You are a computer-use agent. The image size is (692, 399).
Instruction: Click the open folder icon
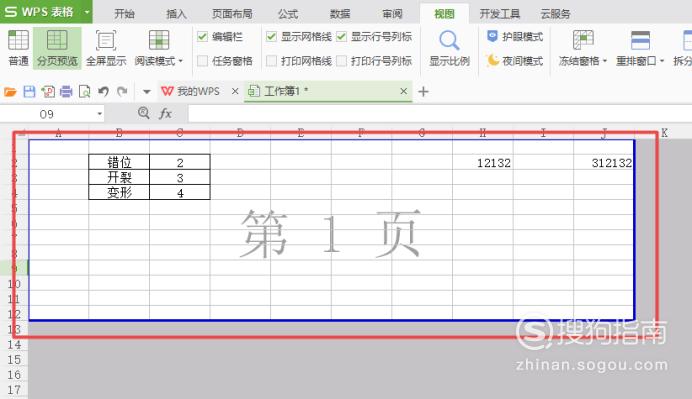10,91
